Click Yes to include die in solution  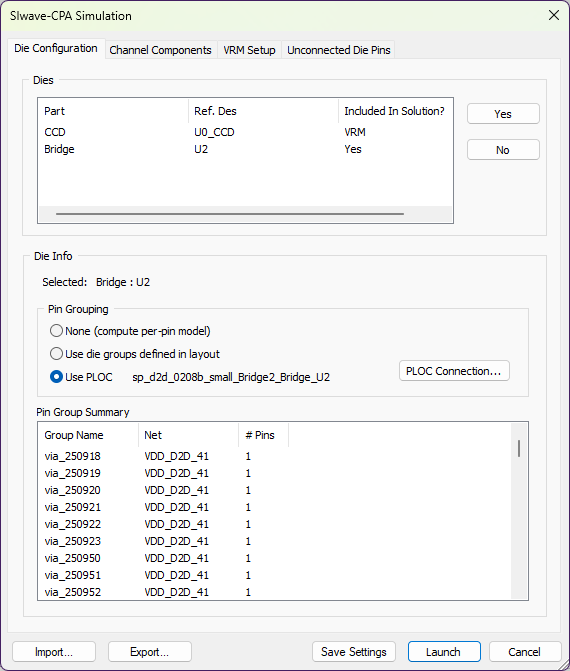pyautogui.click(x=503, y=114)
